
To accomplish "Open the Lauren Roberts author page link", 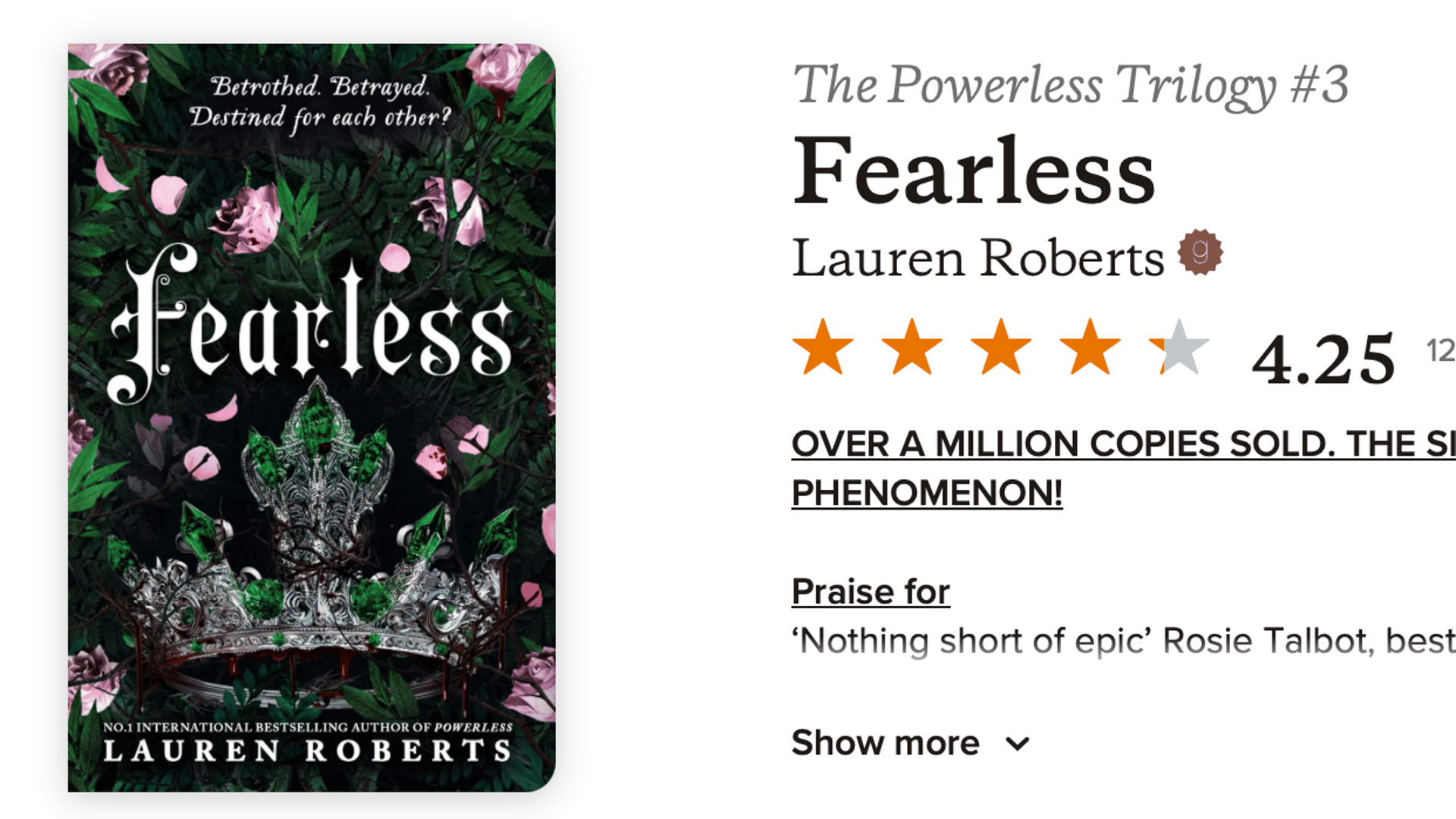I will (977, 259).
